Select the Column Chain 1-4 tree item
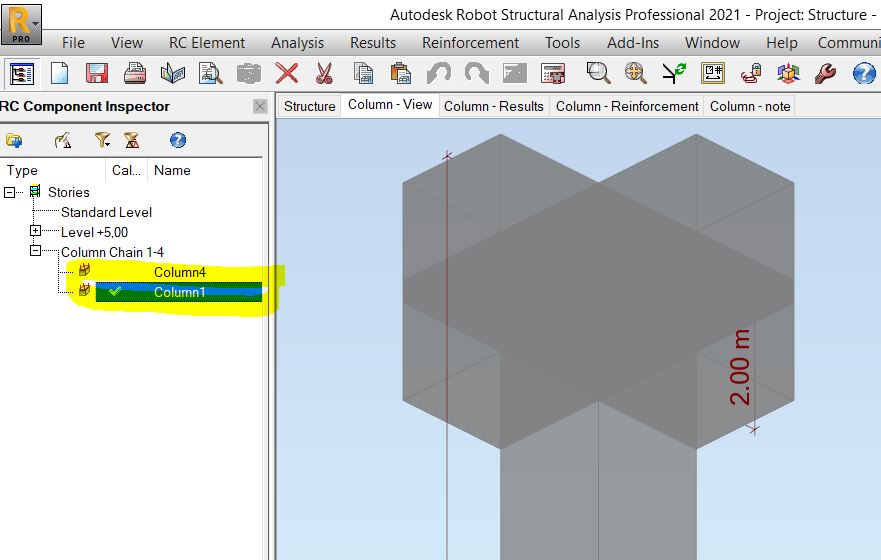This screenshot has width=881, height=560. (x=112, y=252)
